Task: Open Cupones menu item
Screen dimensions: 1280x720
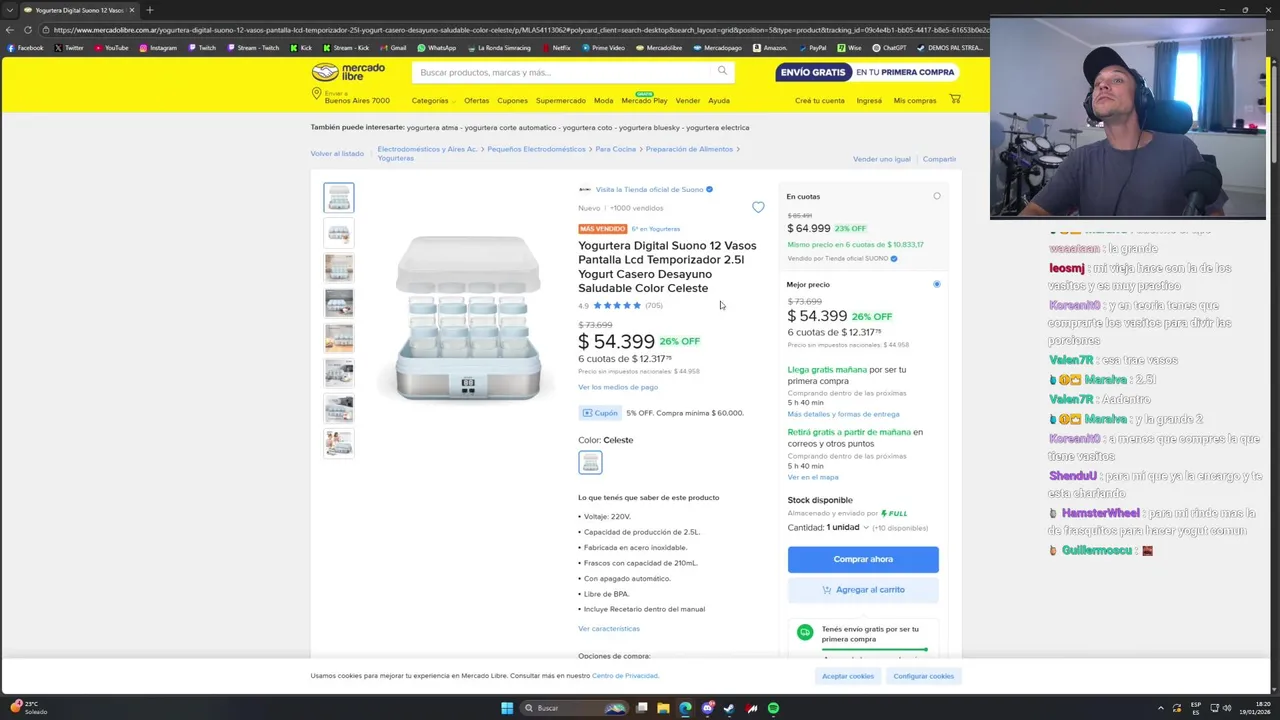Action: pyautogui.click(x=512, y=100)
